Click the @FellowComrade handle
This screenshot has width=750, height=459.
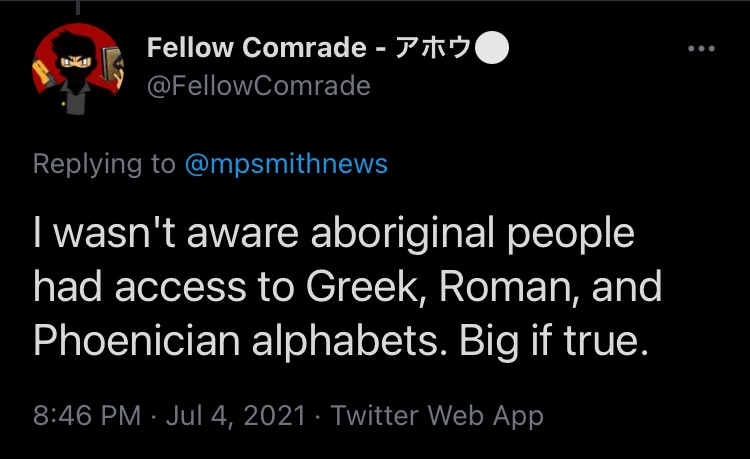click(259, 86)
